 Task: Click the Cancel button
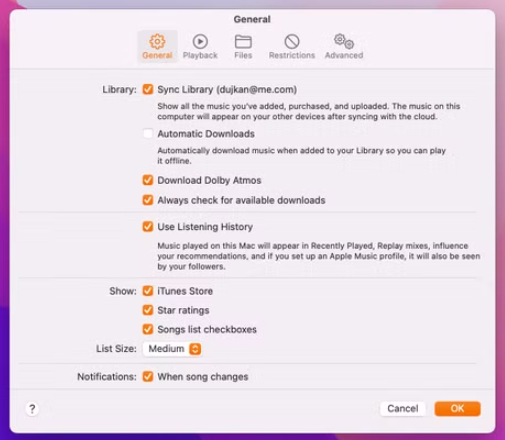(403, 409)
